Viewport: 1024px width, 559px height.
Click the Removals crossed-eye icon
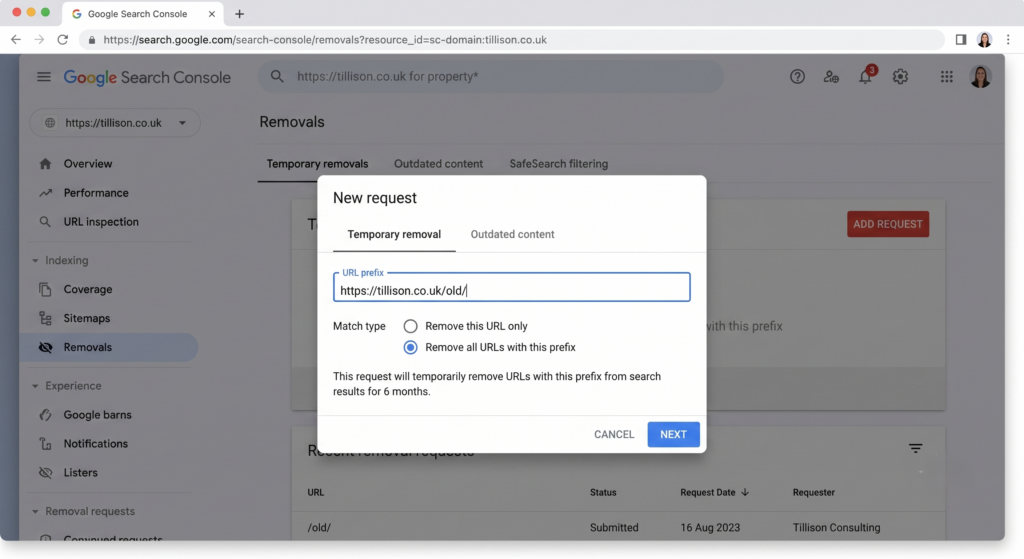[45, 347]
